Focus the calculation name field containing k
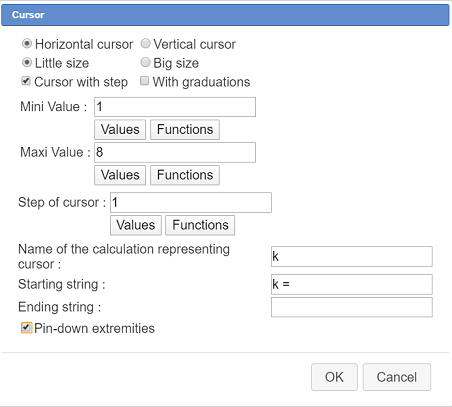This screenshot has height=407, width=452. [352, 256]
